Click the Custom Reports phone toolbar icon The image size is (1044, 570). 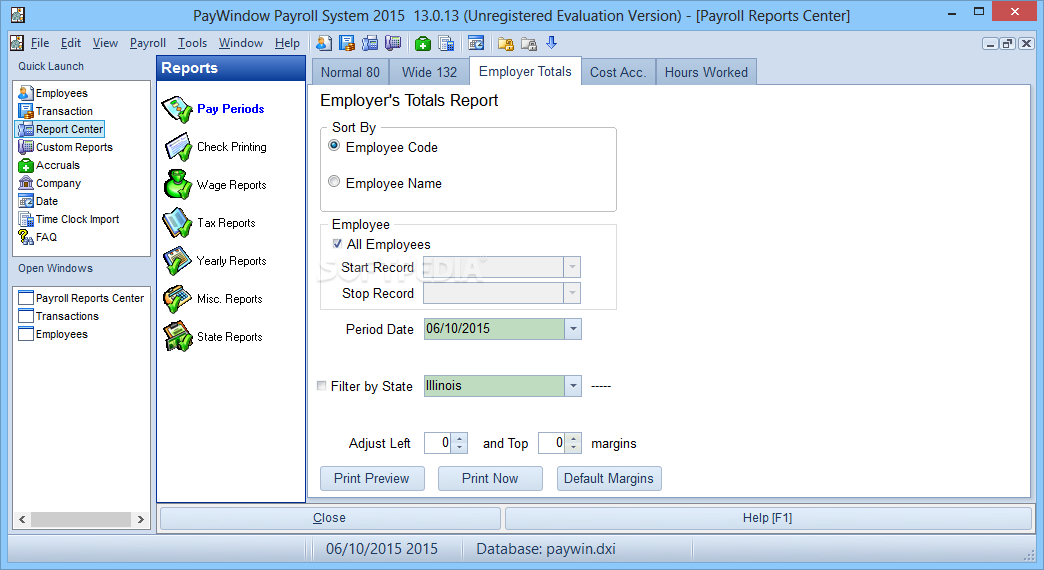(x=393, y=43)
